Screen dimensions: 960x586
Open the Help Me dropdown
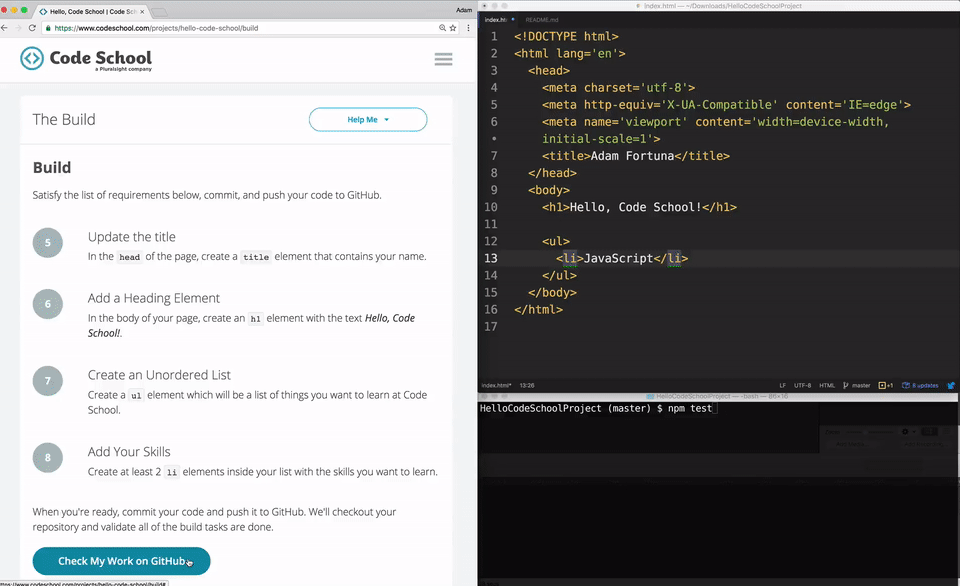pos(368,119)
